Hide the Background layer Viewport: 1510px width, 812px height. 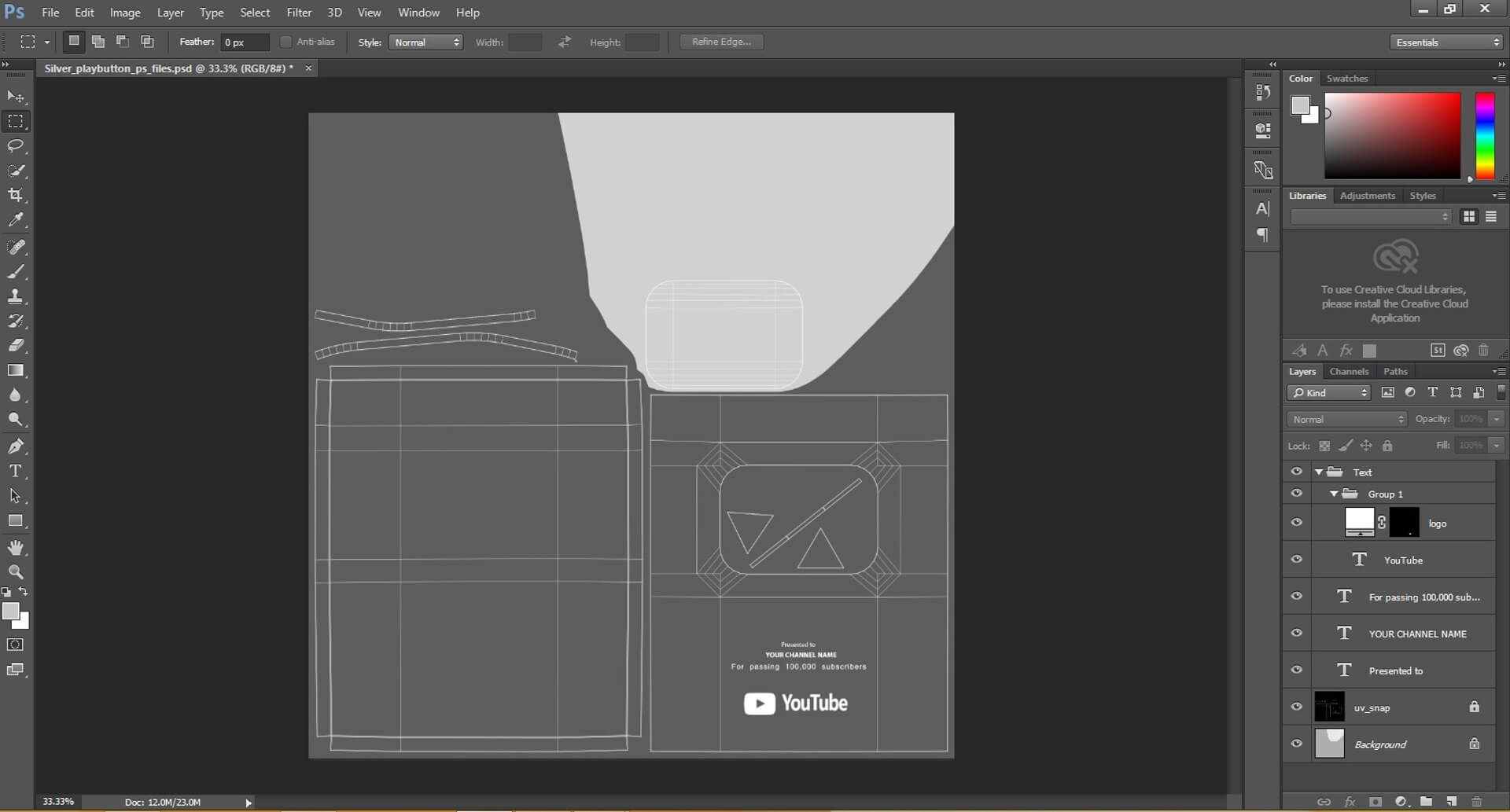click(x=1297, y=744)
